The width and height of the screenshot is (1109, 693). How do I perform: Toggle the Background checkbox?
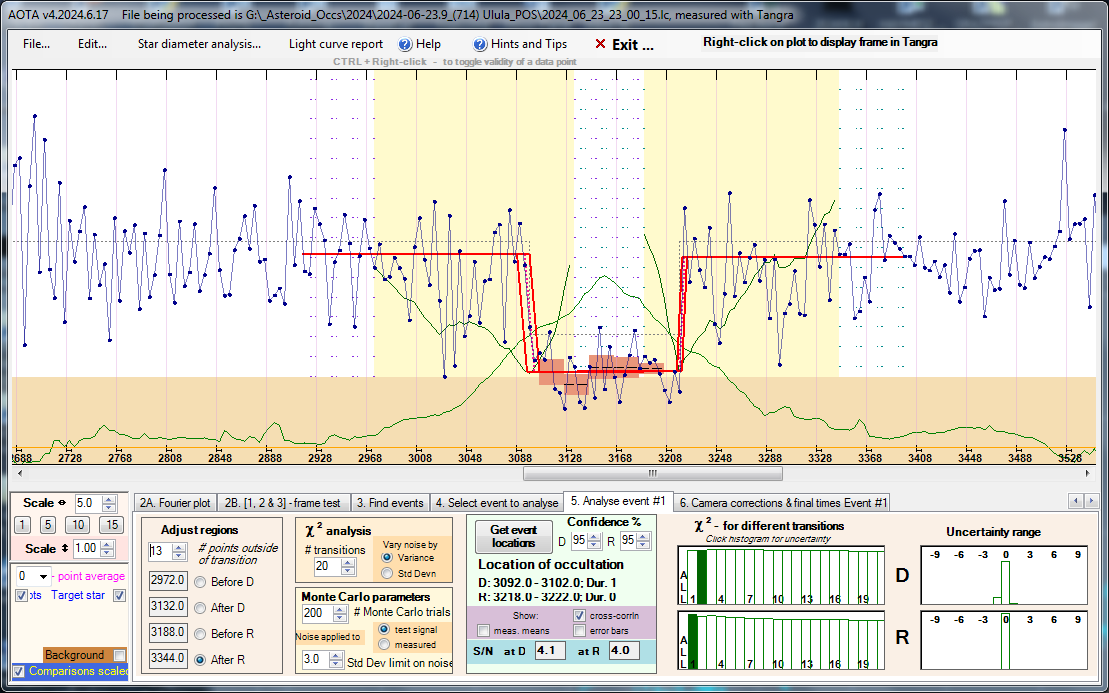(x=120, y=655)
